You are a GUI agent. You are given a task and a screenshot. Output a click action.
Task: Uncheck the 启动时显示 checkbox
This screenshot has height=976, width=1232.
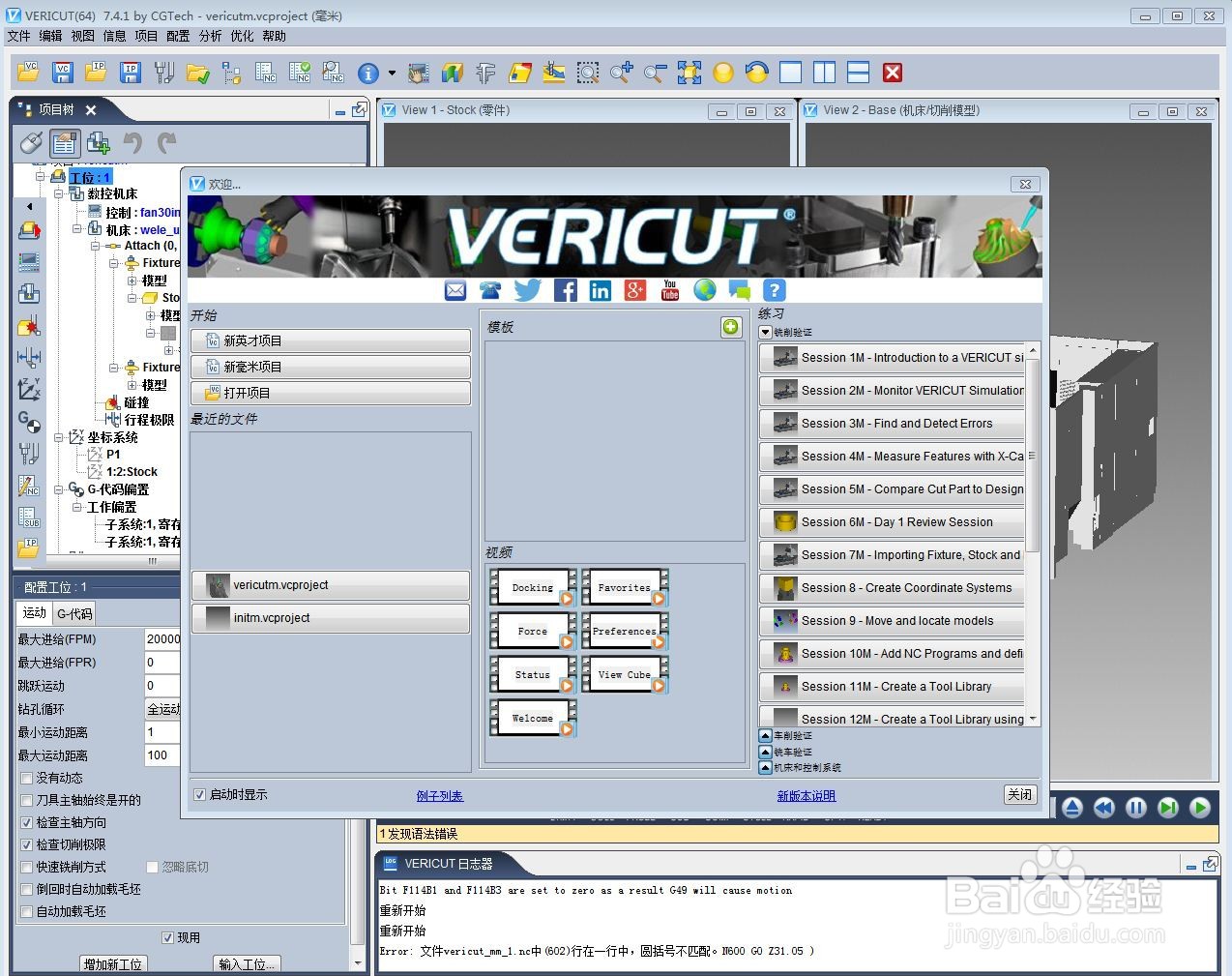(199, 795)
